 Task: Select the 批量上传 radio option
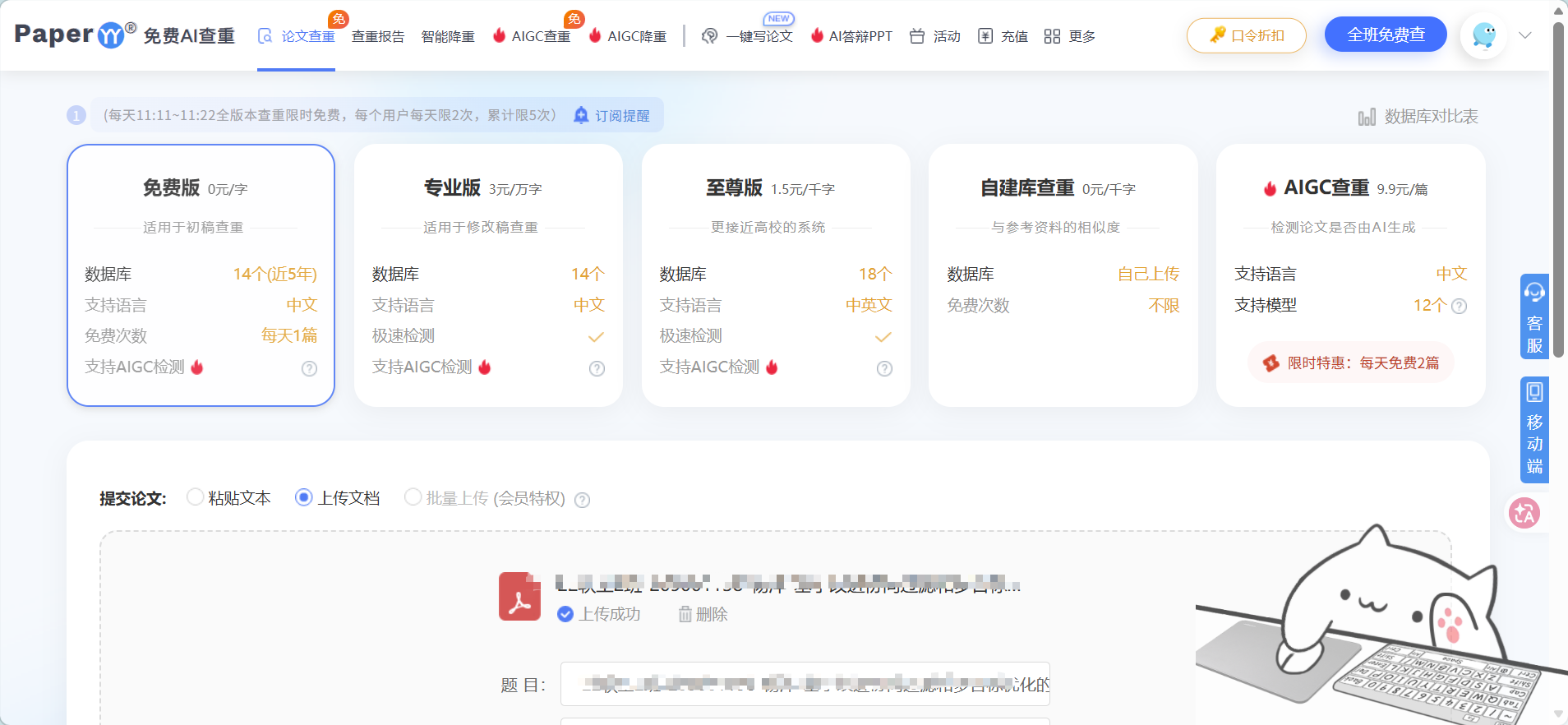[413, 496]
